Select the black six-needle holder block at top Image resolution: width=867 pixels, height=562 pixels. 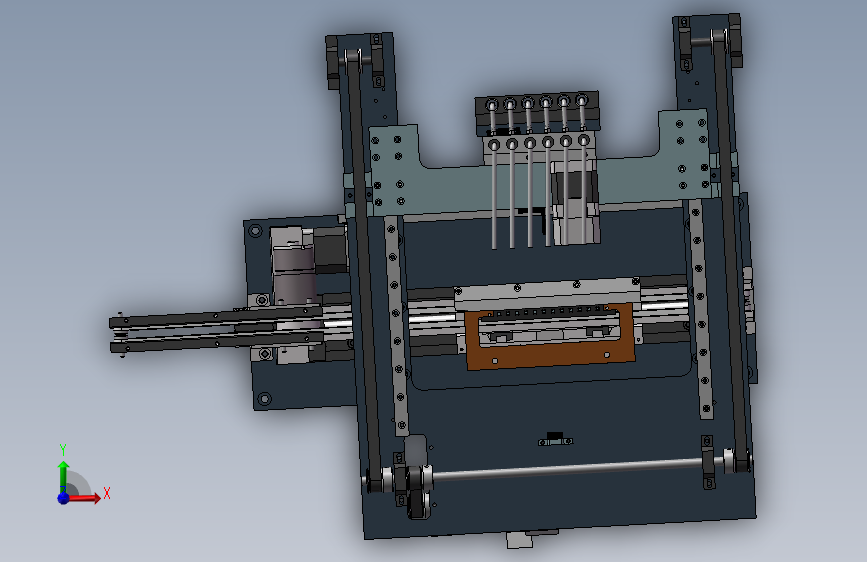(537, 114)
